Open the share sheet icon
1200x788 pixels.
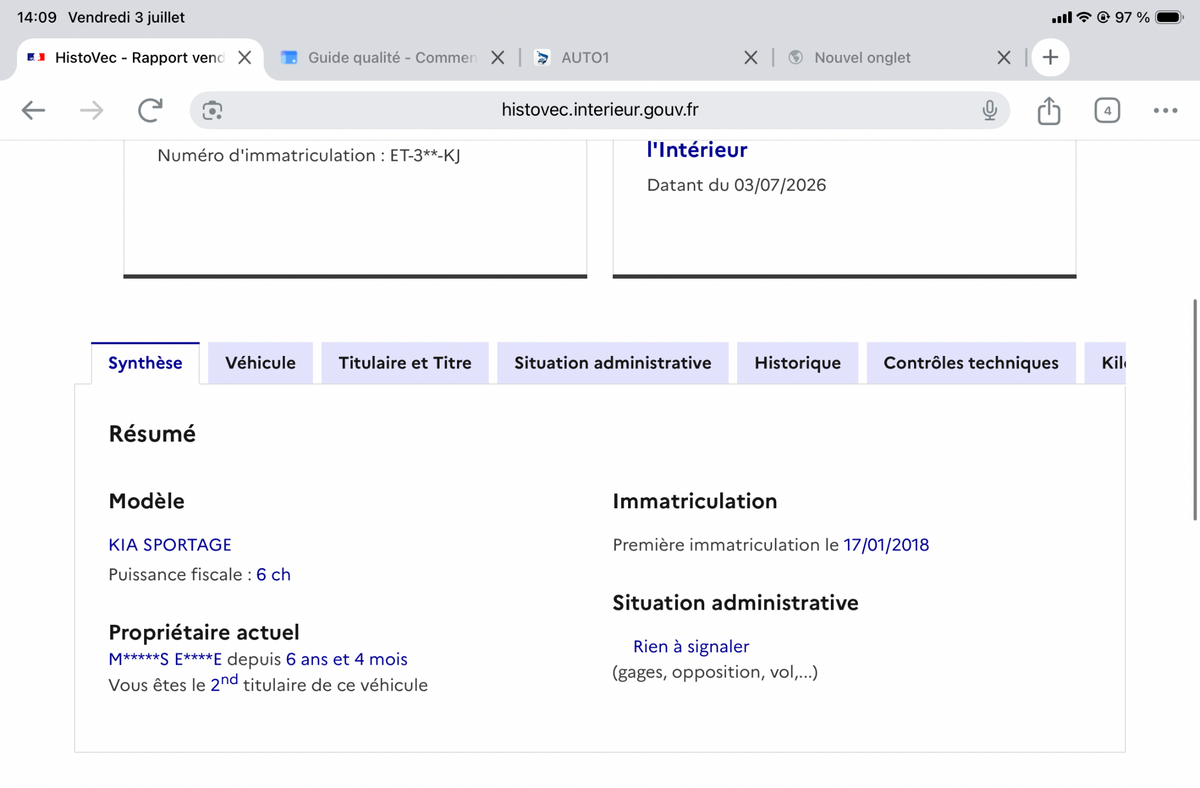pos(1048,110)
